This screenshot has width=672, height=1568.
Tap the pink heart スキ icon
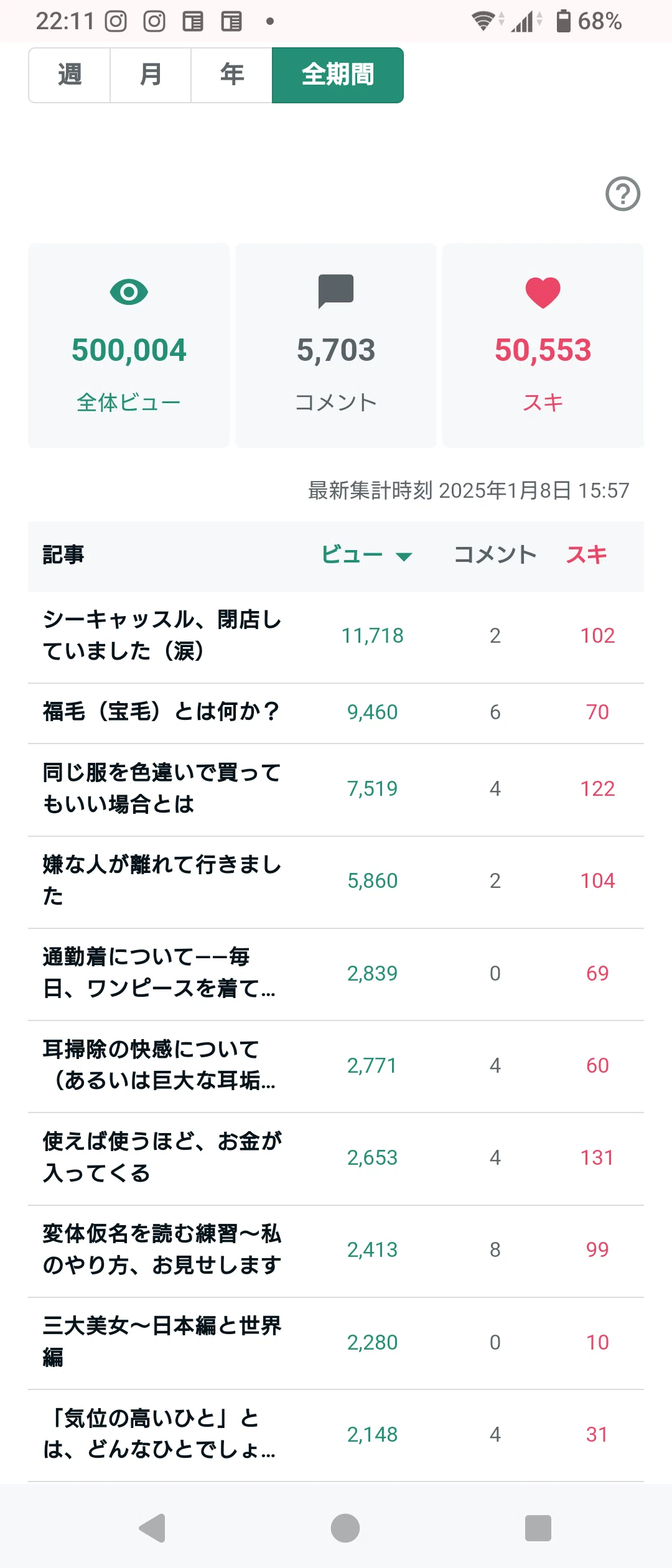[x=543, y=292]
